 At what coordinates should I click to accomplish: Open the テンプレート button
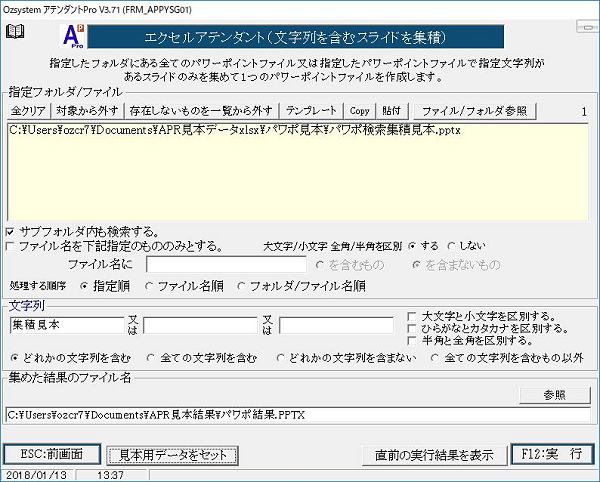(312, 109)
